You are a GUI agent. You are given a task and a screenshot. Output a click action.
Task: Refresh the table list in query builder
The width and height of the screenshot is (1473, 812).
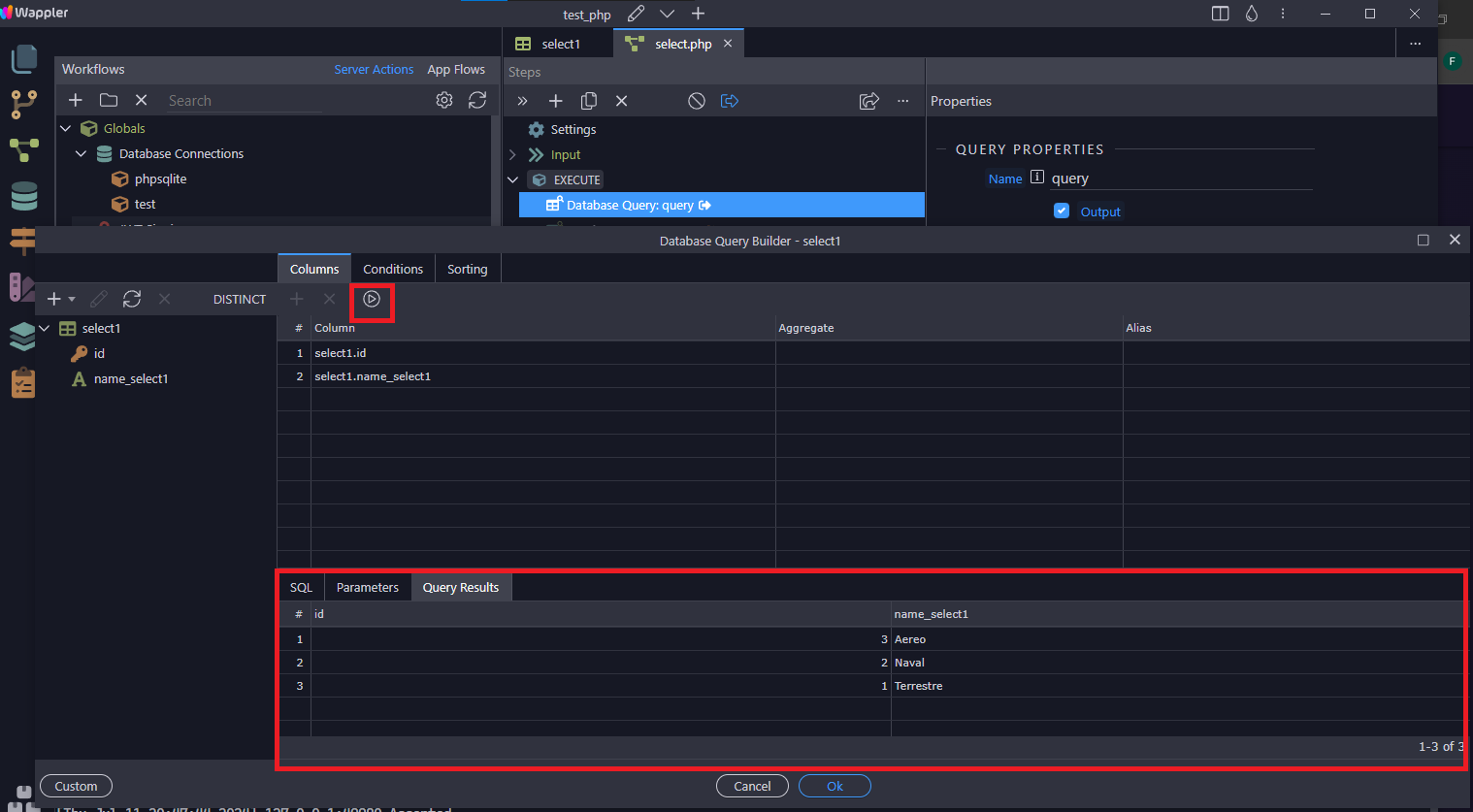coord(132,300)
